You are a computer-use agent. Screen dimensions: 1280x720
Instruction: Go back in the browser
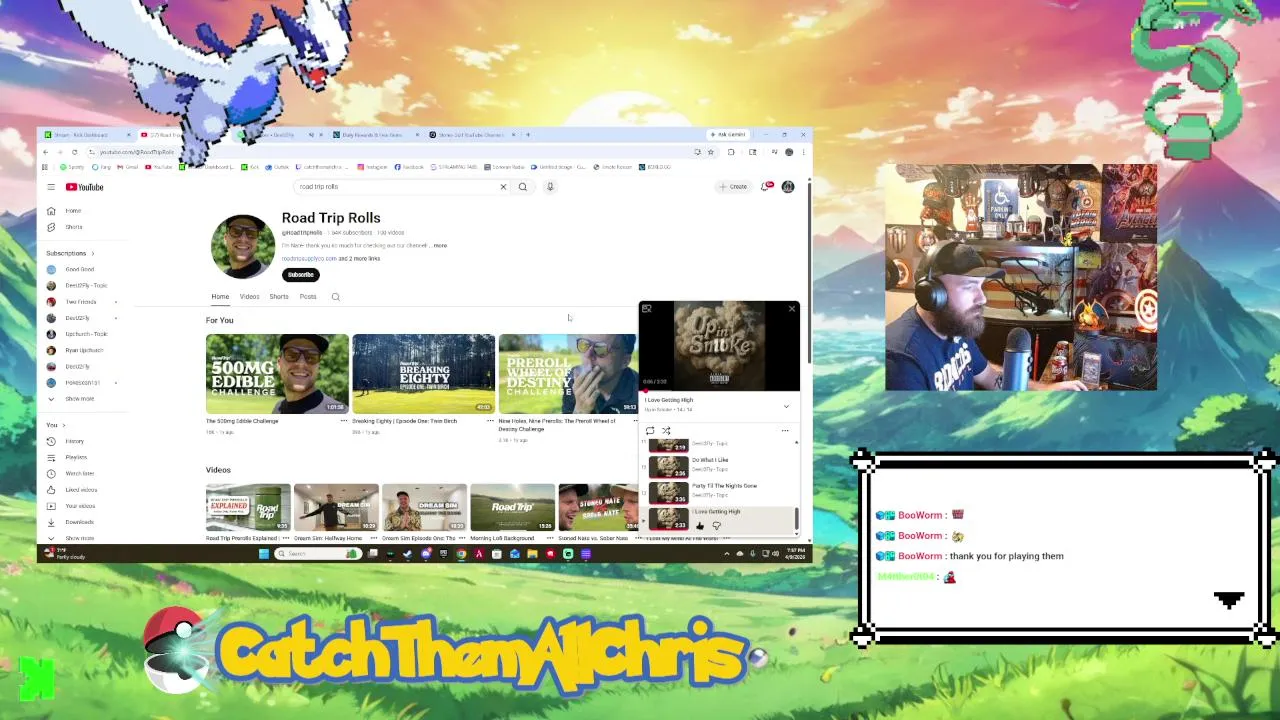pyautogui.click(x=45, y=152)
